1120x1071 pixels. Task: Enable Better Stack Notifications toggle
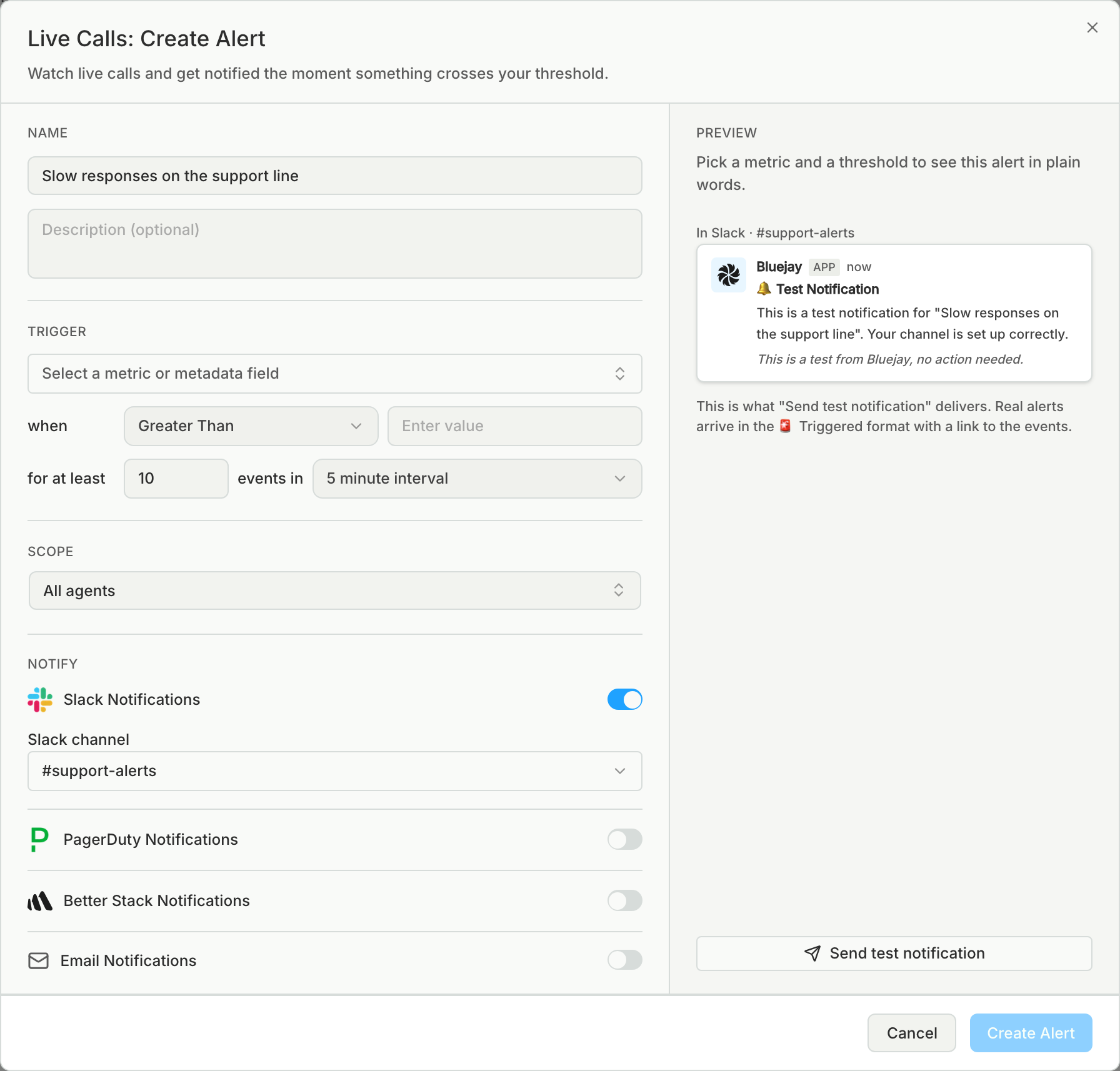tap(625, 901)
